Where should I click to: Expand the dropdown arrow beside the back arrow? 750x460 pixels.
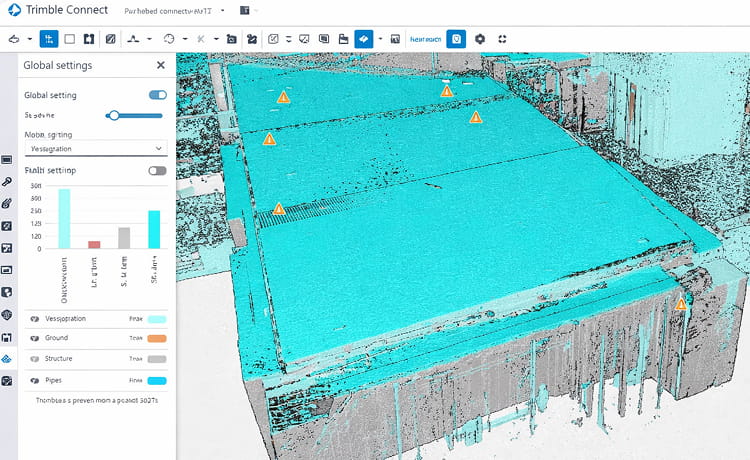coord(29,39)
